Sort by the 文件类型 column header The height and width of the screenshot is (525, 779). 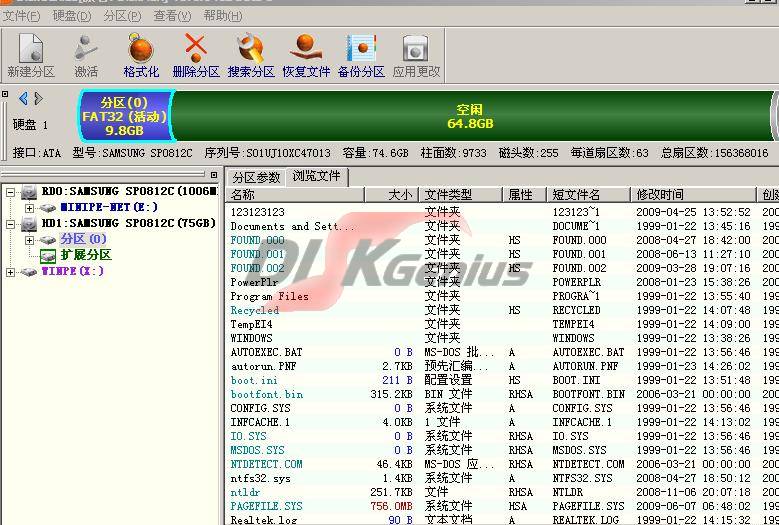point(461,195)
